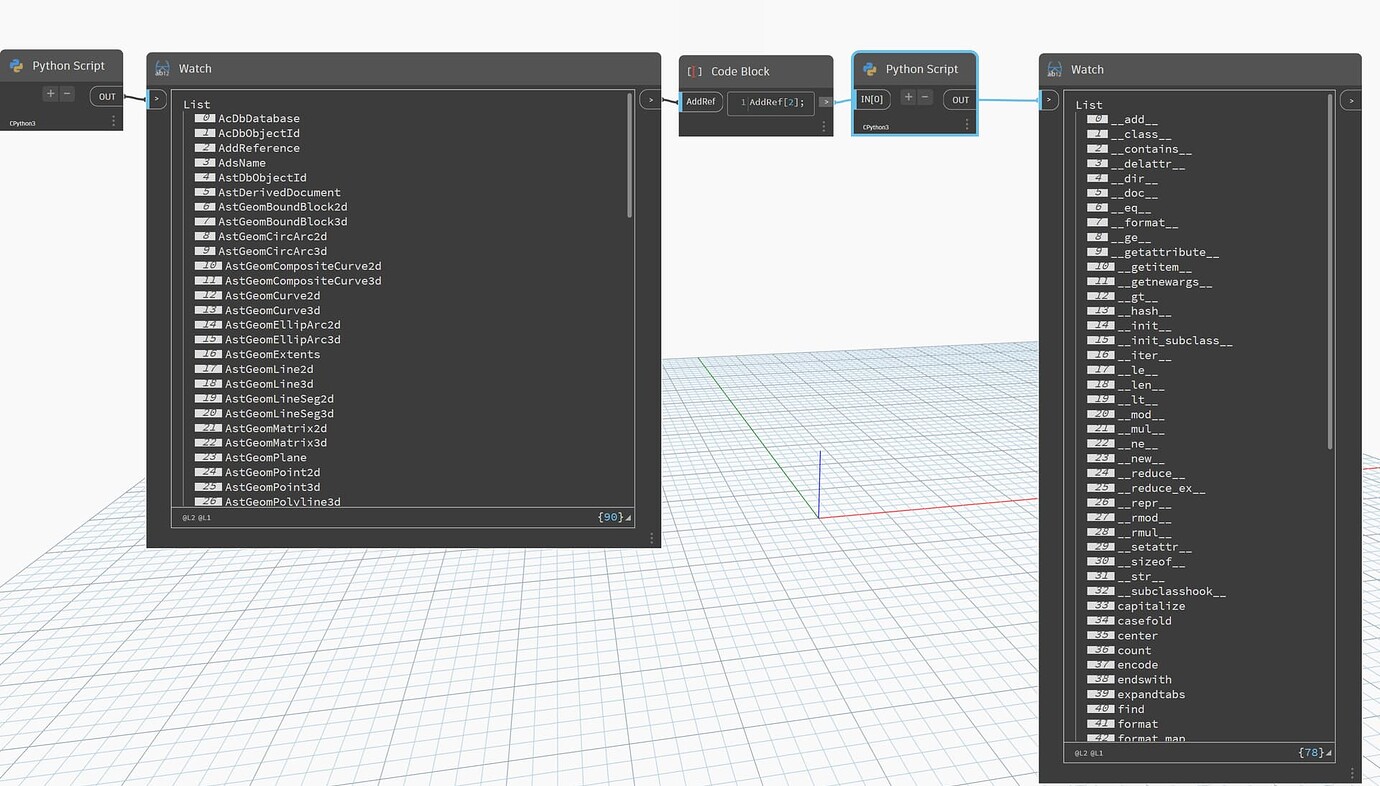This screenshot has width=1380, height=786.
Task: Click the AddRef input port on Code Block
Action: [x=700, y=102]
